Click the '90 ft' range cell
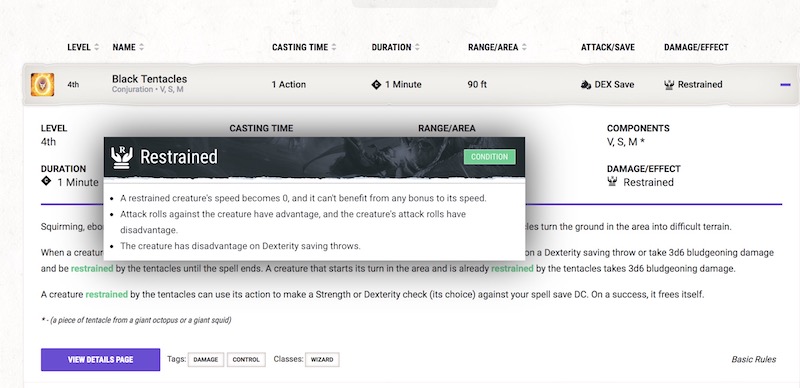The image size is (800, 388). point(477,85)
